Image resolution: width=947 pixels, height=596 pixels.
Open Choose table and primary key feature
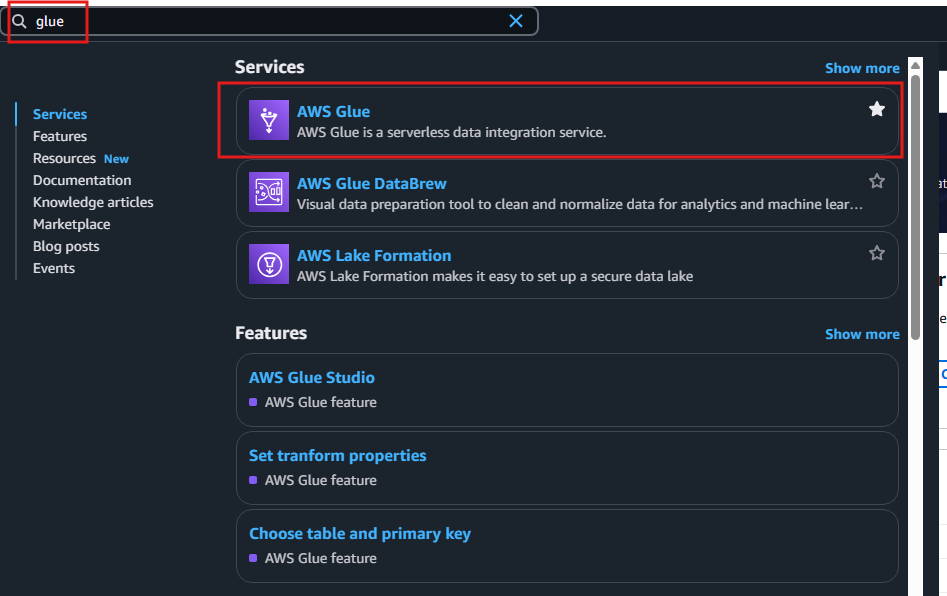click(x=360, y=534)
